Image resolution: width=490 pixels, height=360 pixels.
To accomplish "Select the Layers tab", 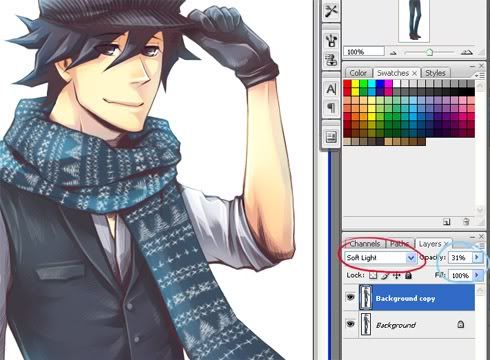I will click(x=430, y=244).
